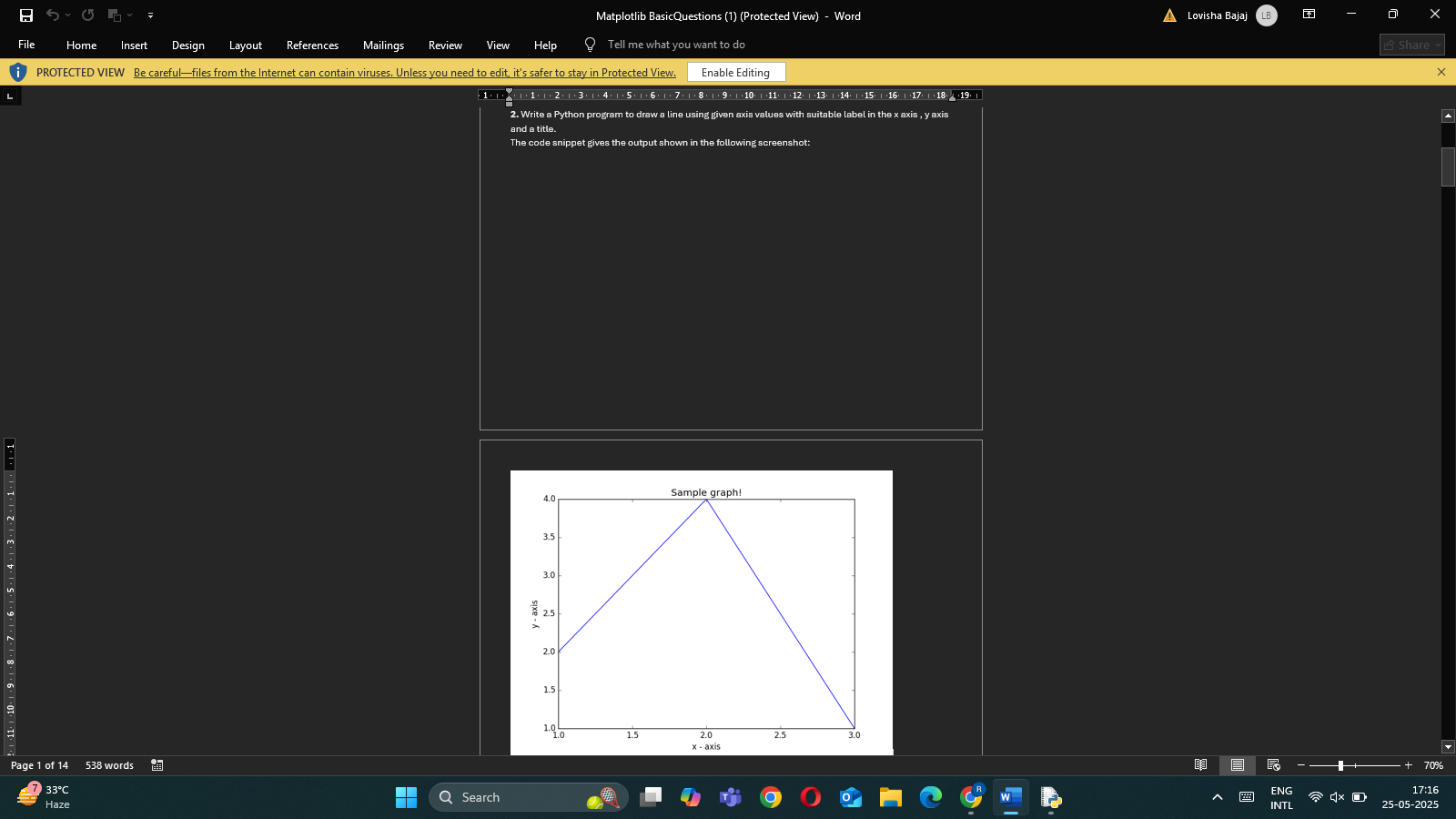
Task: Select Print Layout view icon
Action: click(1237, 765)
